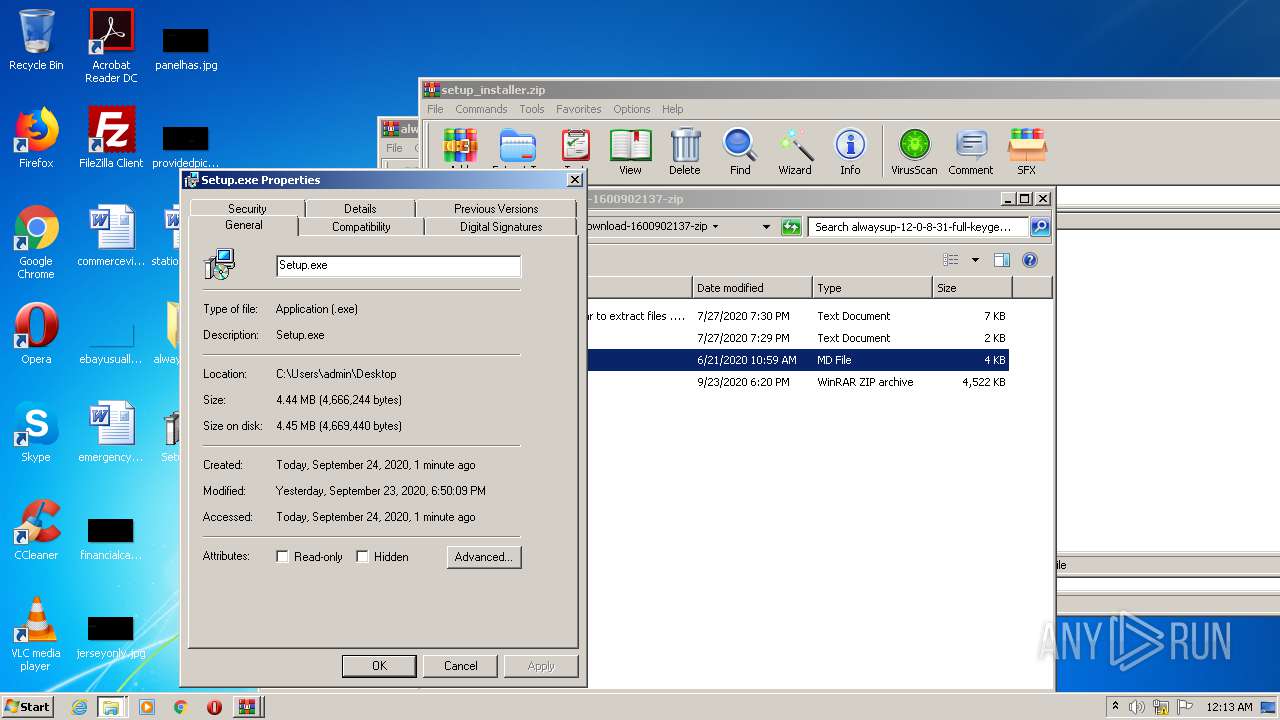
Task: Expand the address bar path dropdown
Action: click(767, 227)
